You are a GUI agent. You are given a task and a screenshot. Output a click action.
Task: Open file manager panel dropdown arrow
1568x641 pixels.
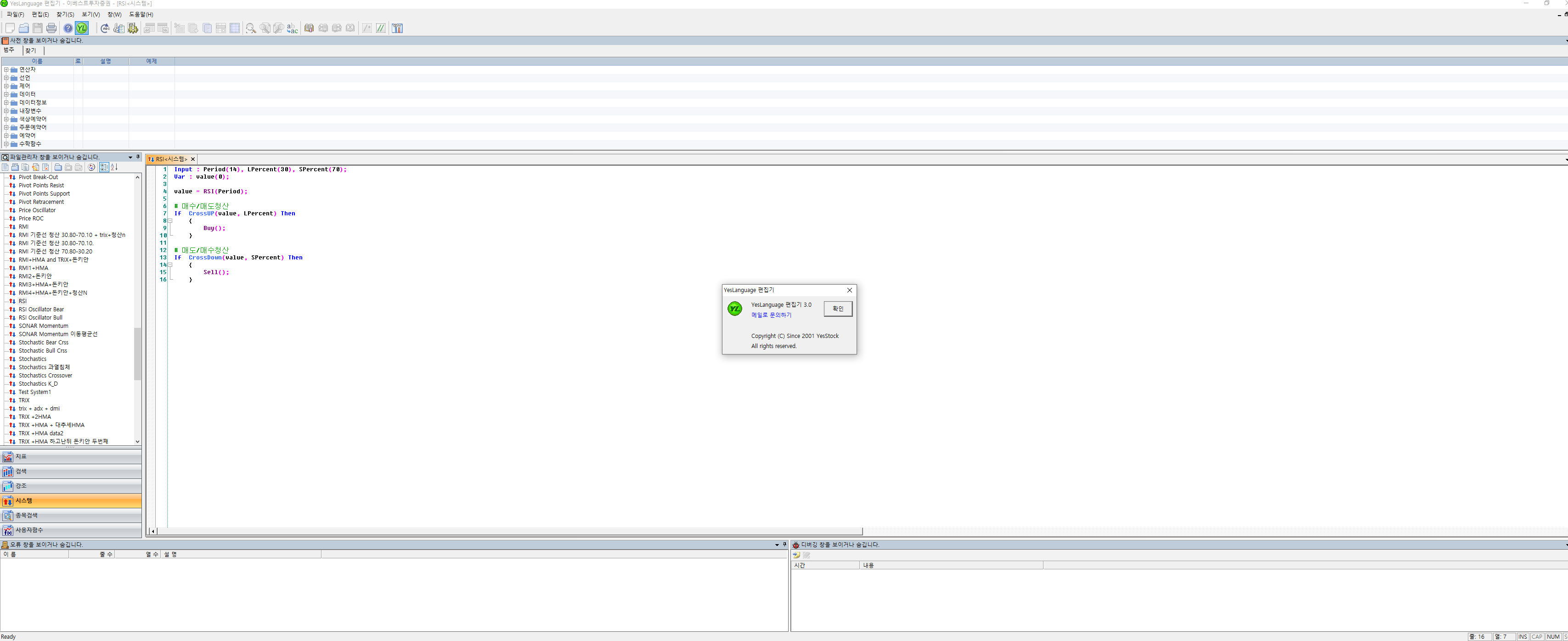pos(130,157)
